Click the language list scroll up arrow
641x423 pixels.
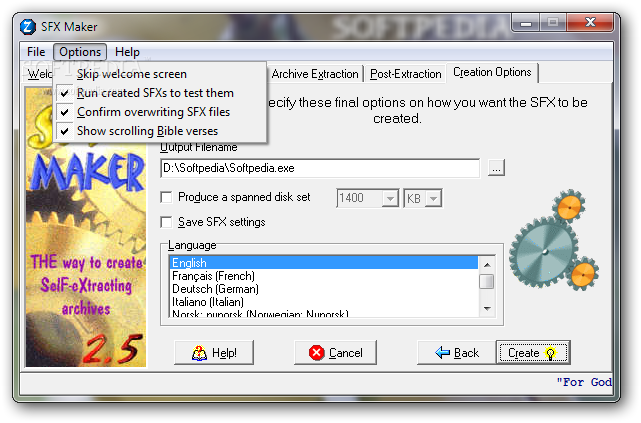point(487,265)
